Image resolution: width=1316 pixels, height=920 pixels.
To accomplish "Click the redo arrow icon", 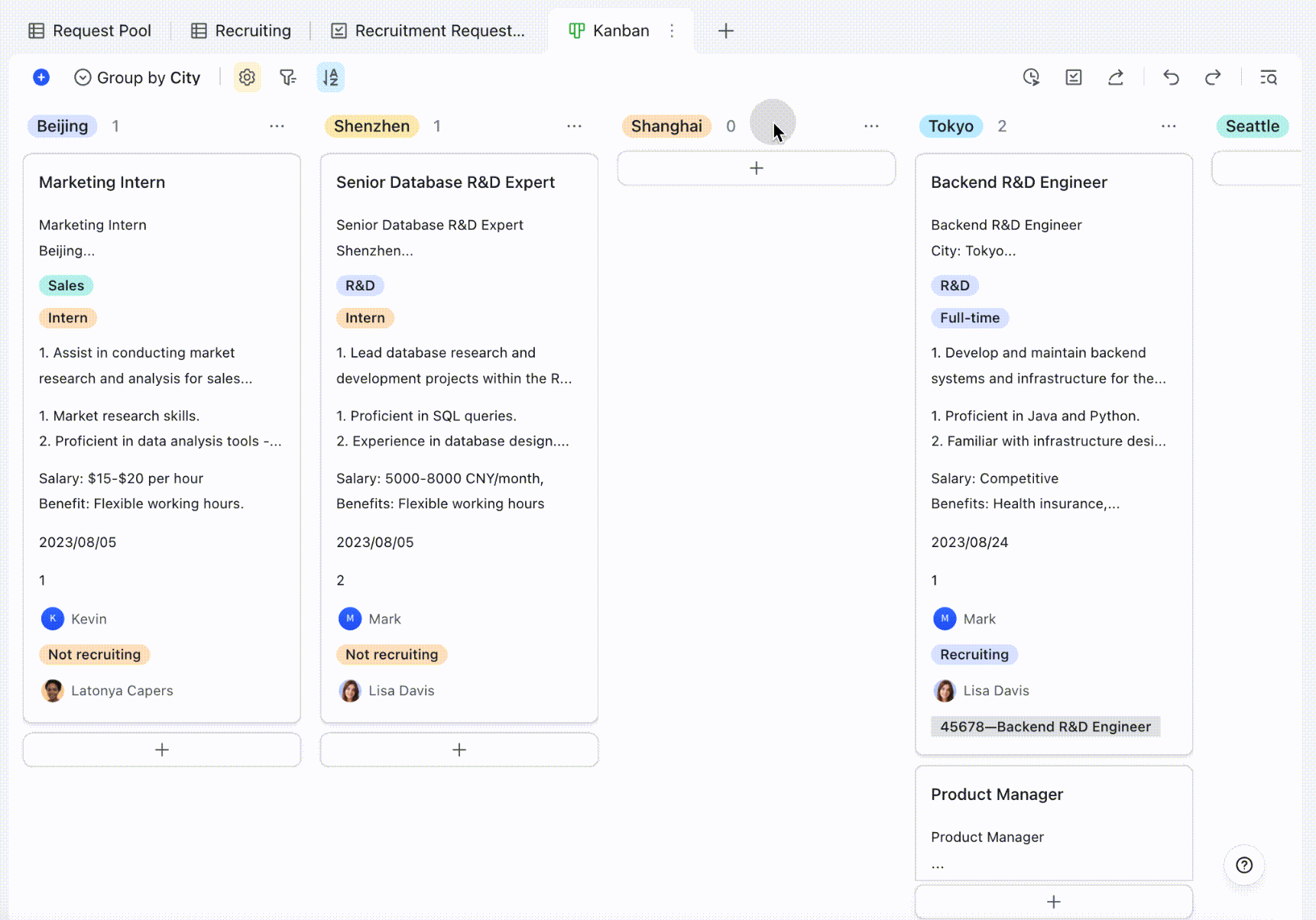I will [1213, 77].
